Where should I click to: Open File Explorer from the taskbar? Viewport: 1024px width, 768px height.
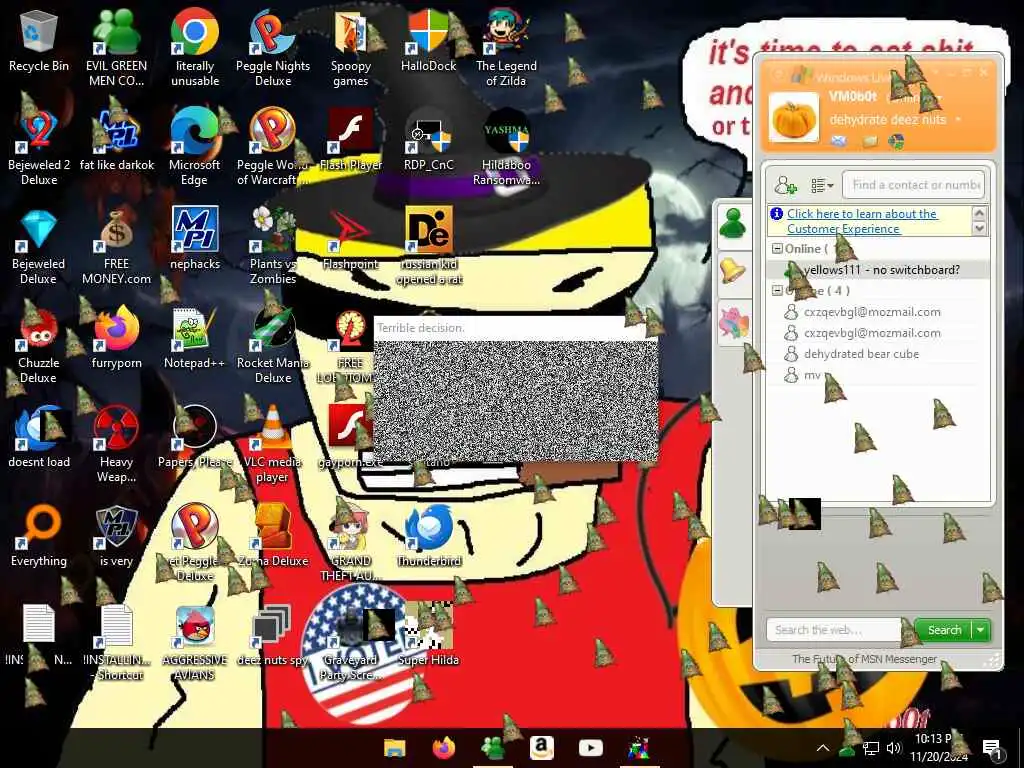coord(394,748)
